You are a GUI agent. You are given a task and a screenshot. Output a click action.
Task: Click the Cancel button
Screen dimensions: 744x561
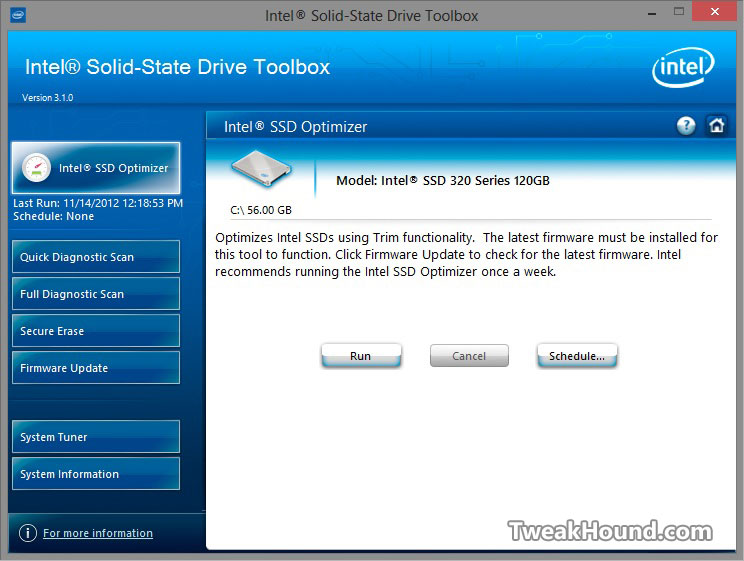469,355
